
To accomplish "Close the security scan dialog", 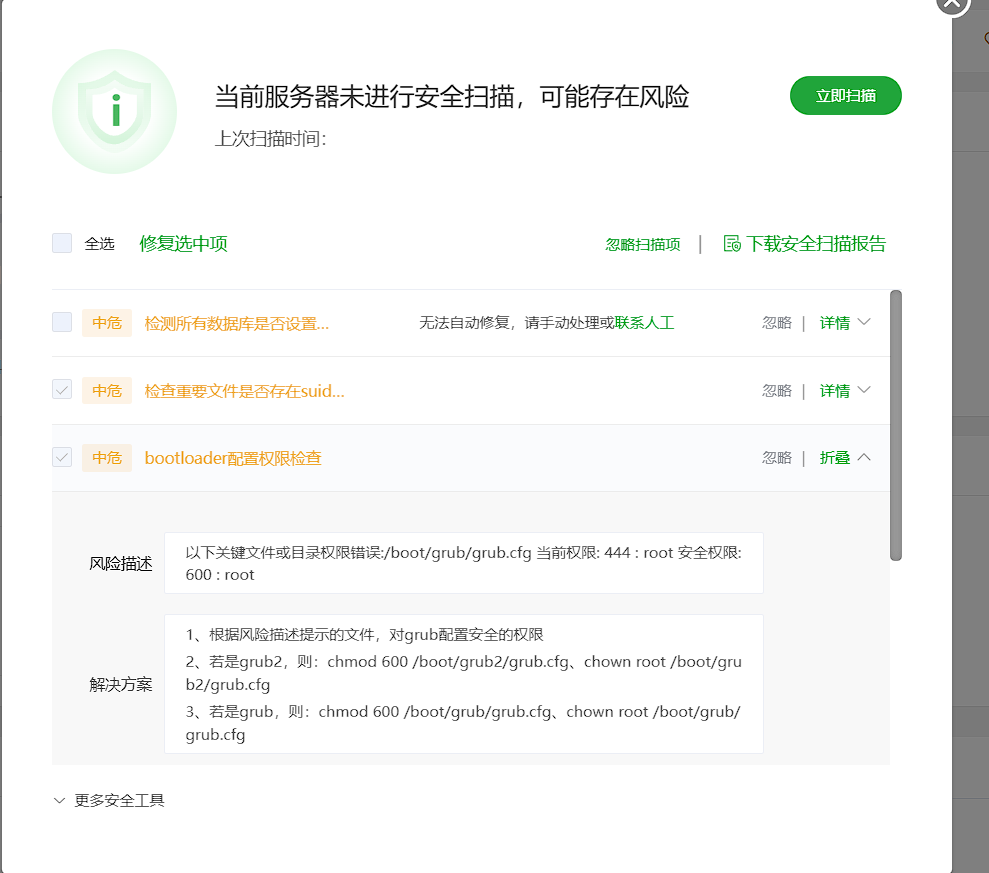I will coord(952,3).
